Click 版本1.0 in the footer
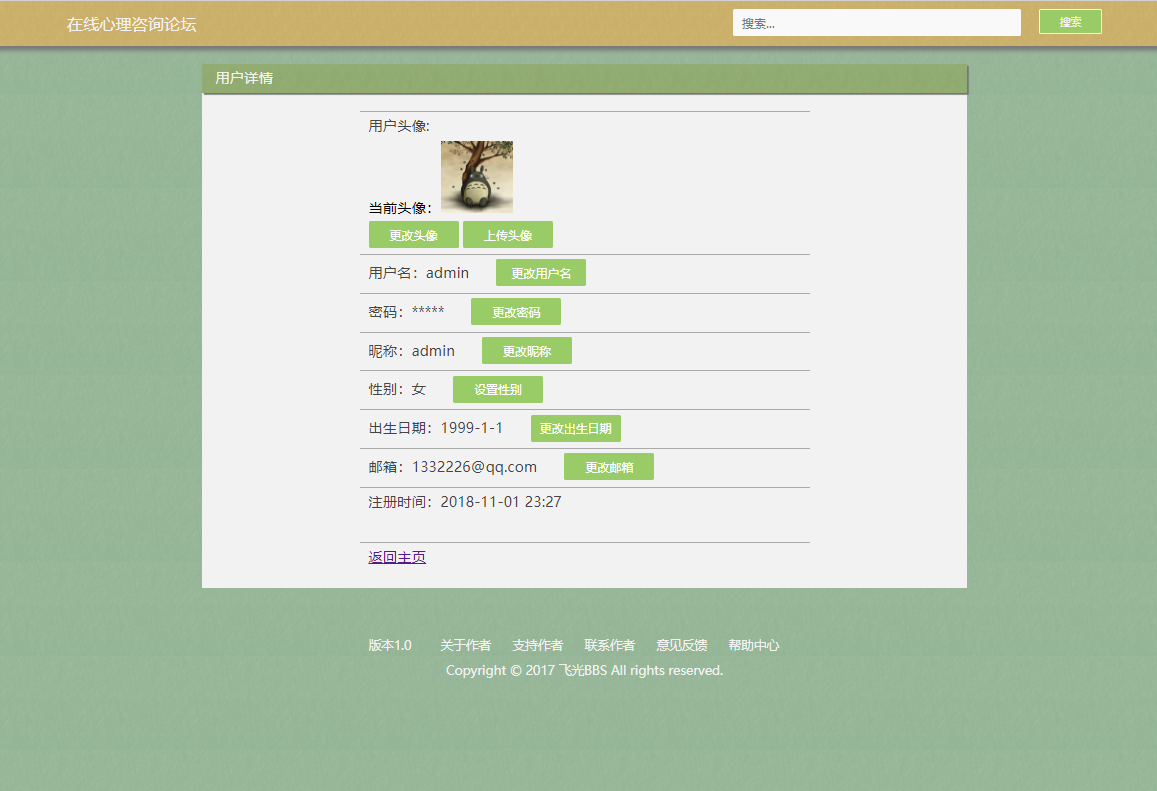1157x791 pixels. click(x=391, y=645)
